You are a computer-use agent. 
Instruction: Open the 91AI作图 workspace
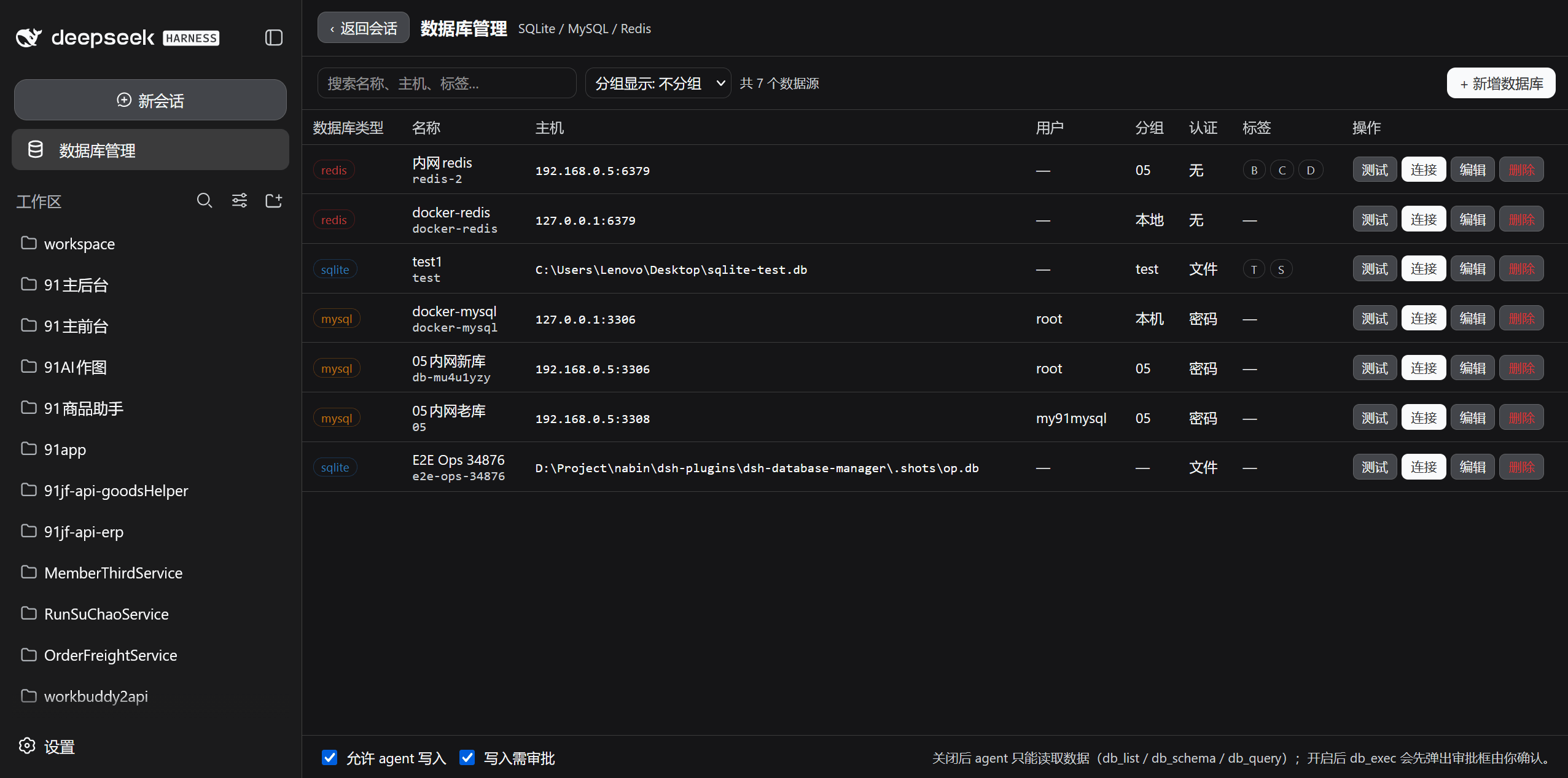tap(150, 367)
